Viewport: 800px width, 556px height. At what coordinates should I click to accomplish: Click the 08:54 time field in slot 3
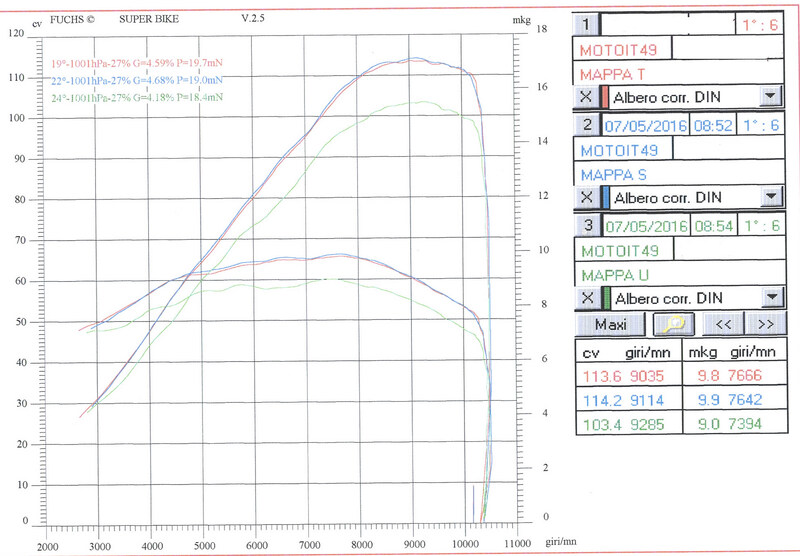click(x=708, y=226)
